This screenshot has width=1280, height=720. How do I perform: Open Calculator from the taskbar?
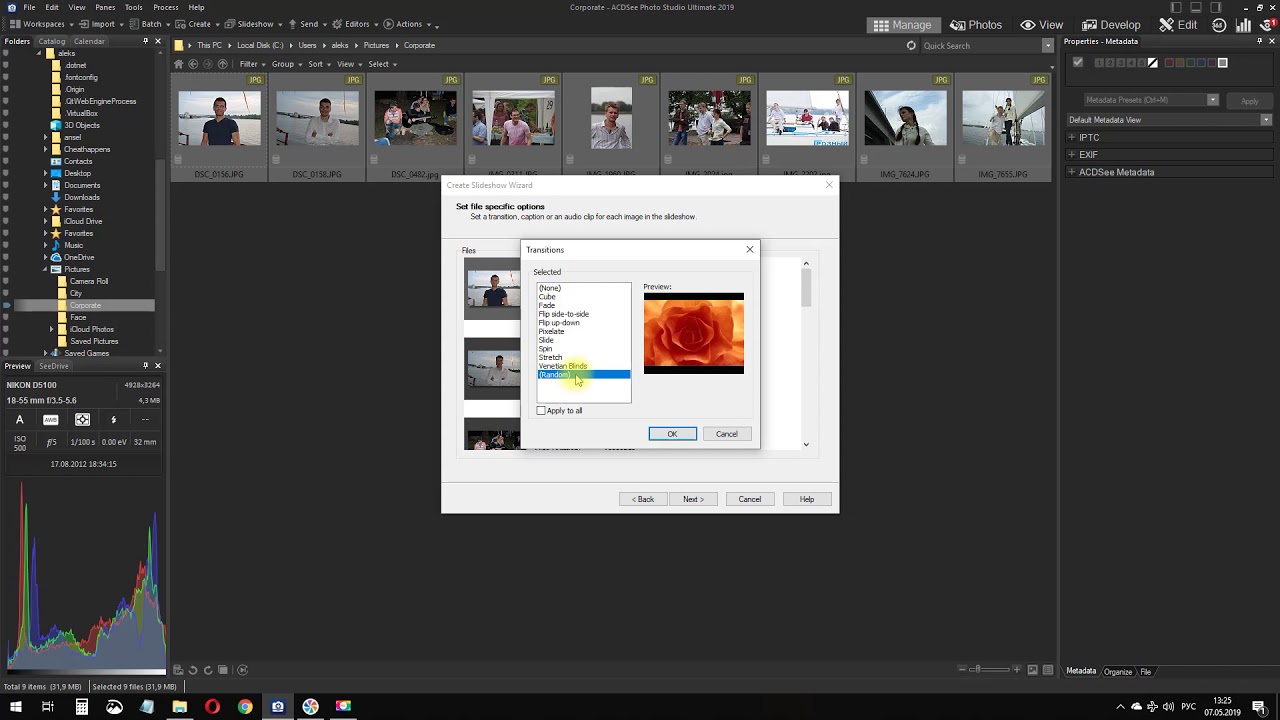click(81, 707)
